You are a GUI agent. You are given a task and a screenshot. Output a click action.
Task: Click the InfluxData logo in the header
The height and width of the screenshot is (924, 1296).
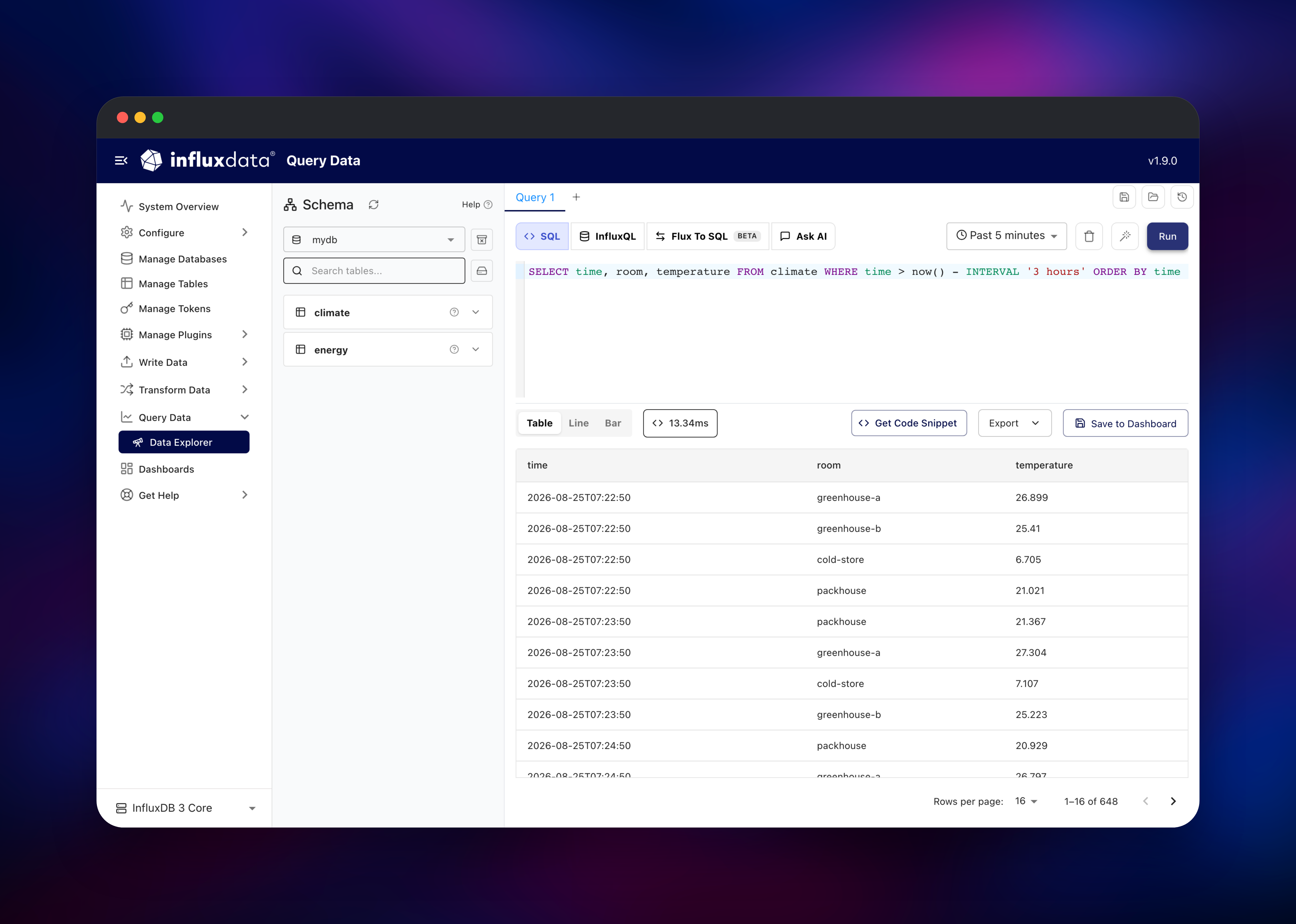[x=208, y=160]
